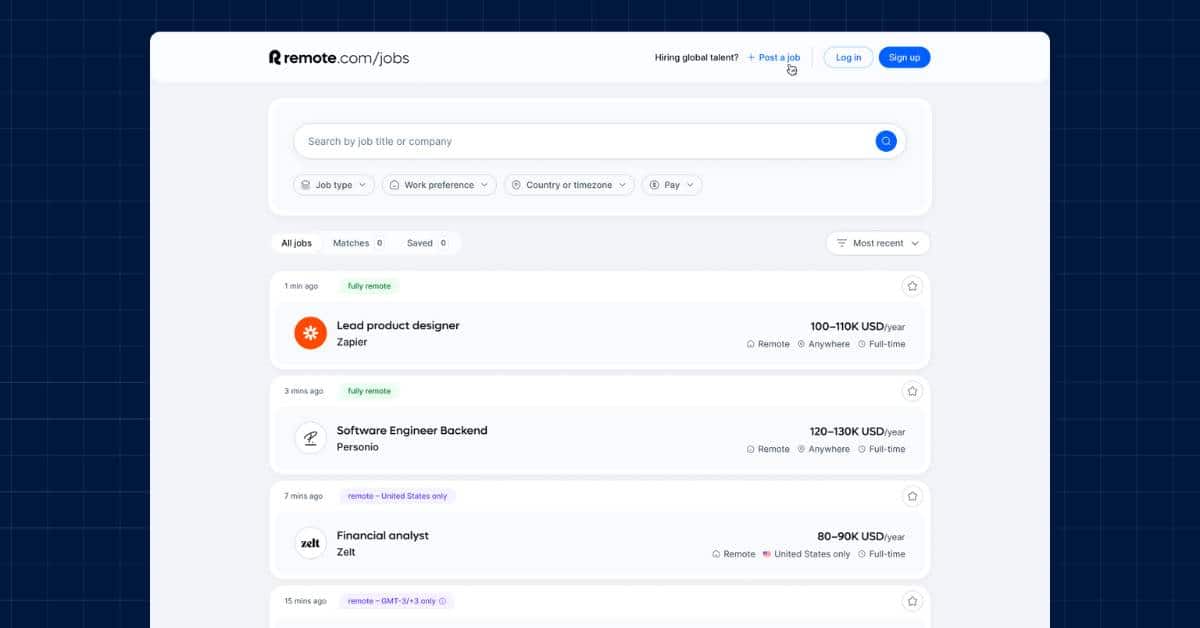The width and height of the screenshot is (1200, 628).
Task: Click the fully remote tag on Zapier listing
Action: [369, 286]
